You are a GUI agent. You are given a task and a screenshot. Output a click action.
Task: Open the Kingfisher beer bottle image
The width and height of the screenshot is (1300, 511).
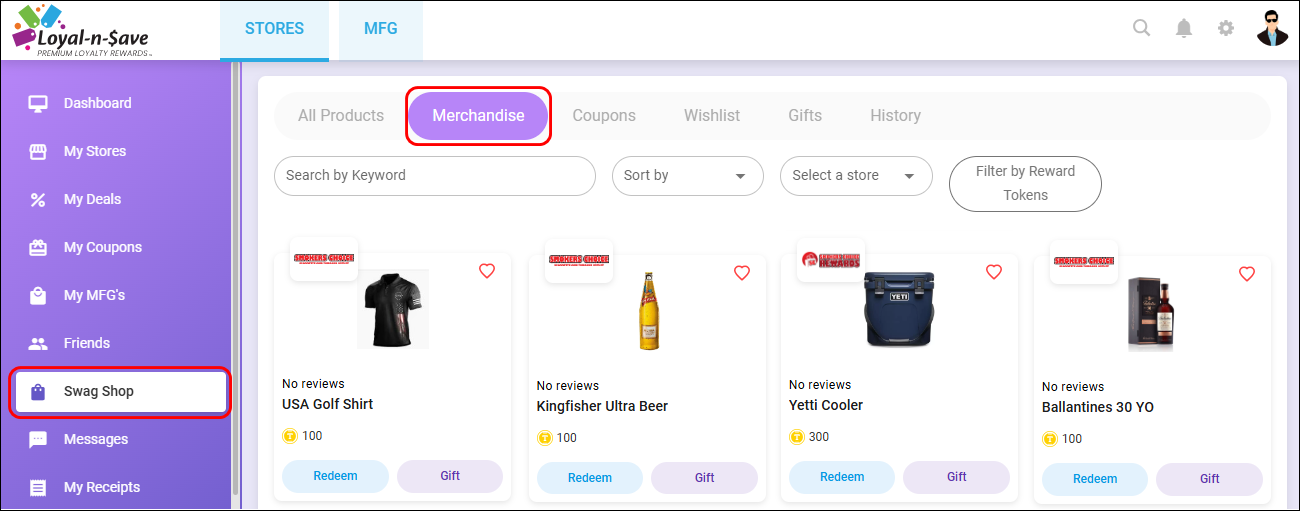(x=650, y=311)
